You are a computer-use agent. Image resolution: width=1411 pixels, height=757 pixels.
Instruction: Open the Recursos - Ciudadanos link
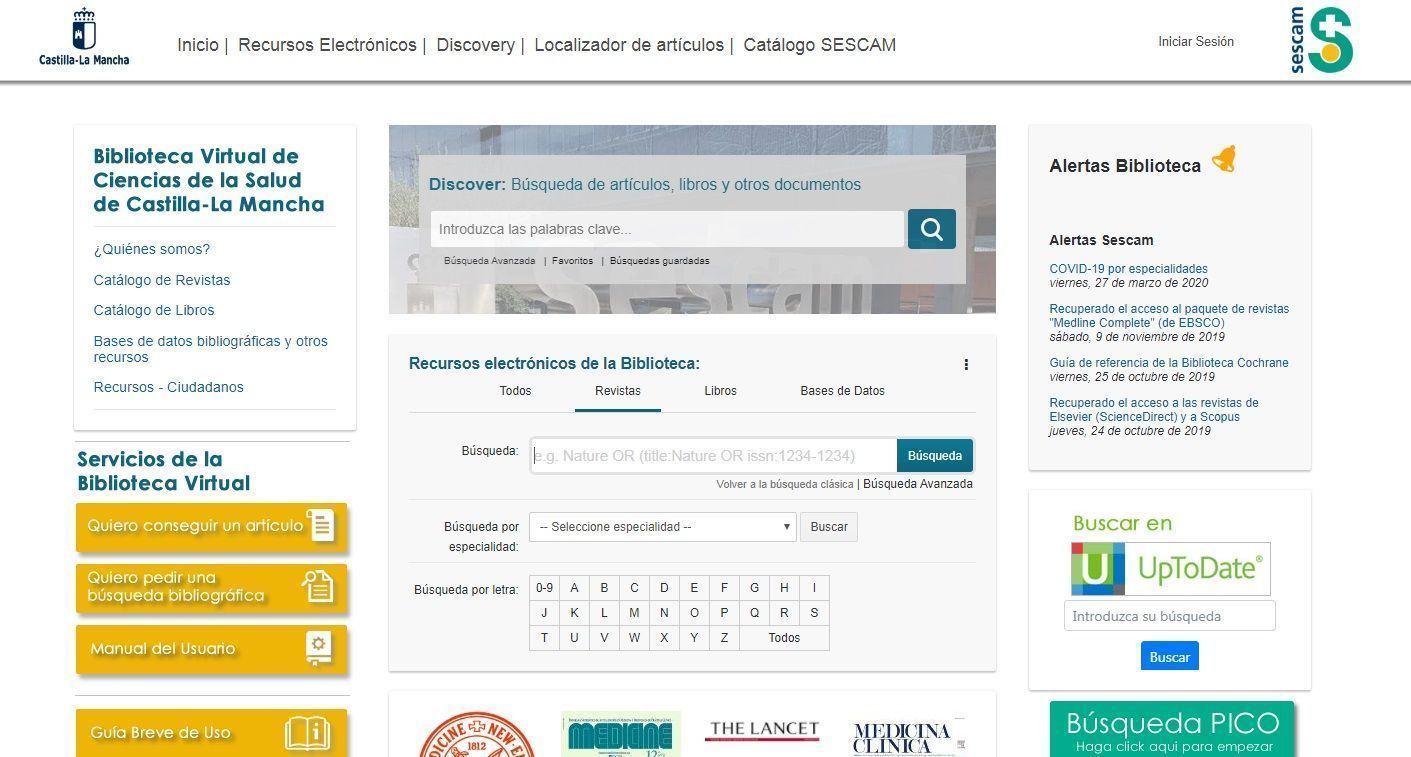169,387
